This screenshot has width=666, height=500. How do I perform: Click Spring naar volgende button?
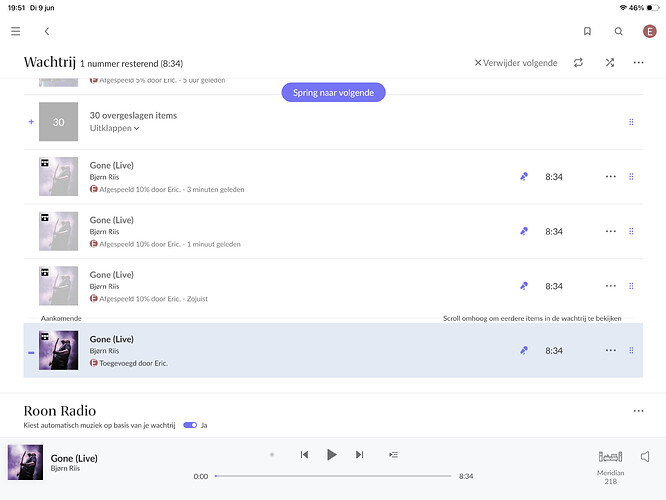(333, 93)
